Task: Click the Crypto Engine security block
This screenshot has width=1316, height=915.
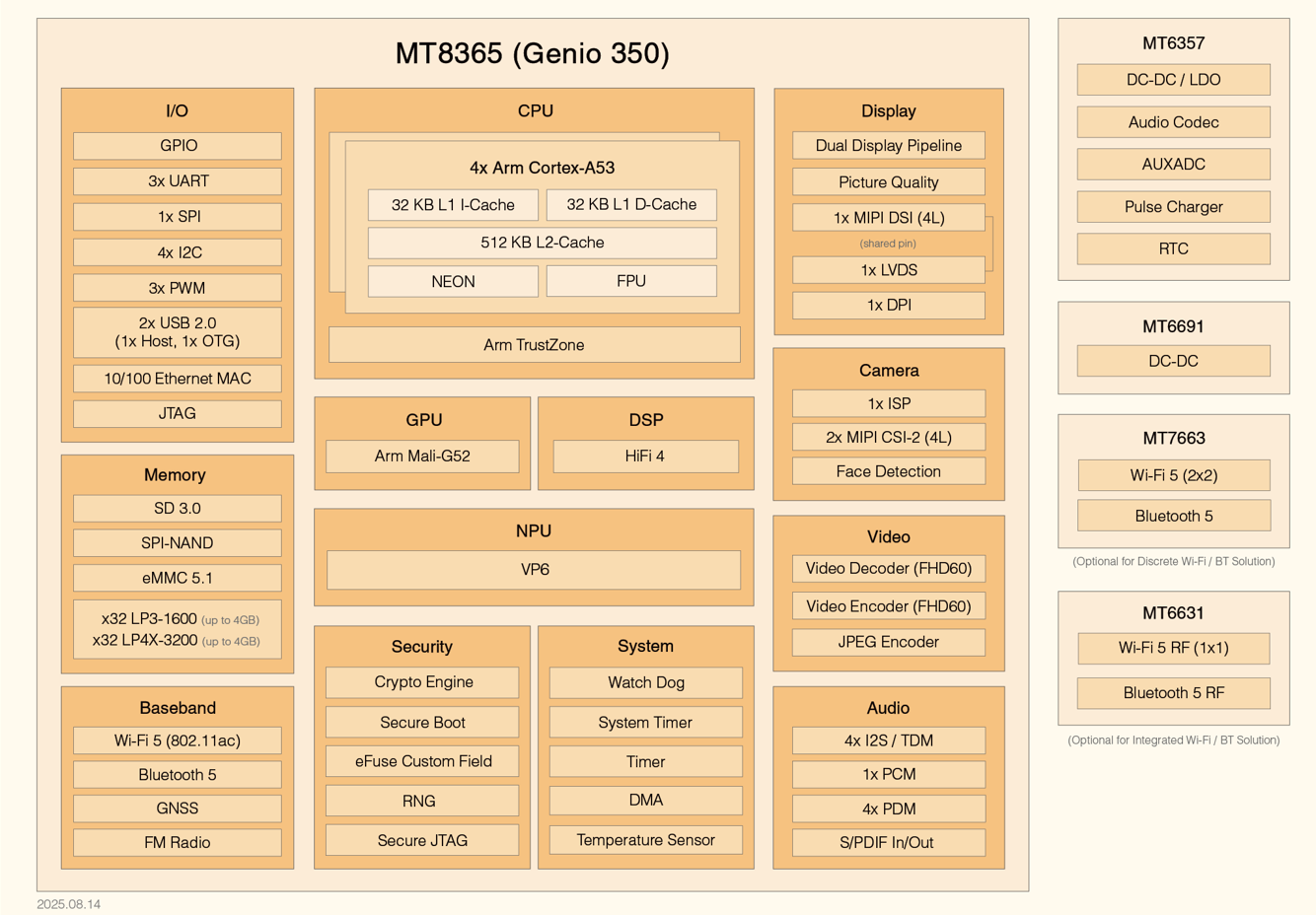Action: (422, 682)
